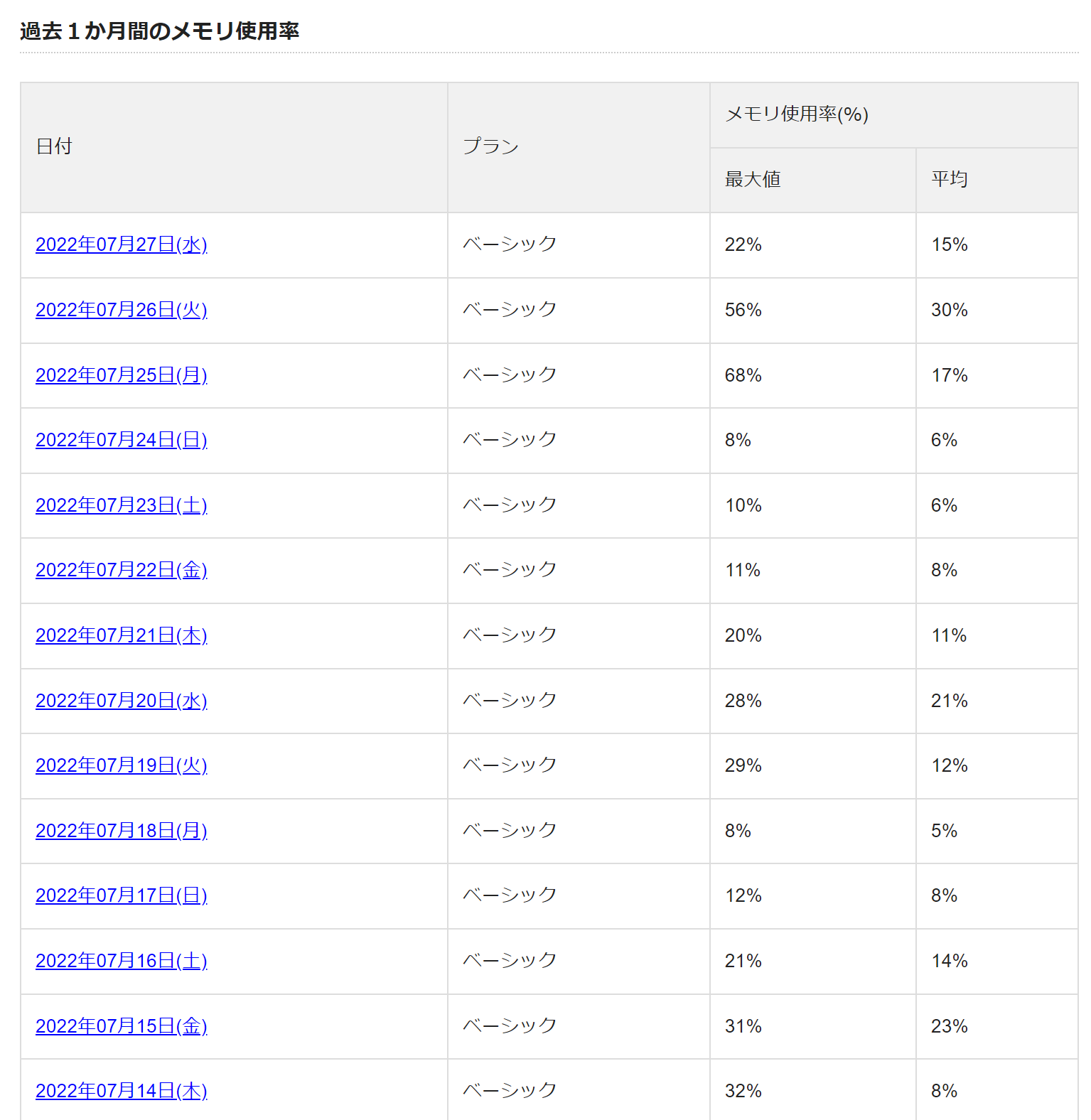
Task: Open the 2022年07月22日(金) date link
Action: click(x=122, y=570)
